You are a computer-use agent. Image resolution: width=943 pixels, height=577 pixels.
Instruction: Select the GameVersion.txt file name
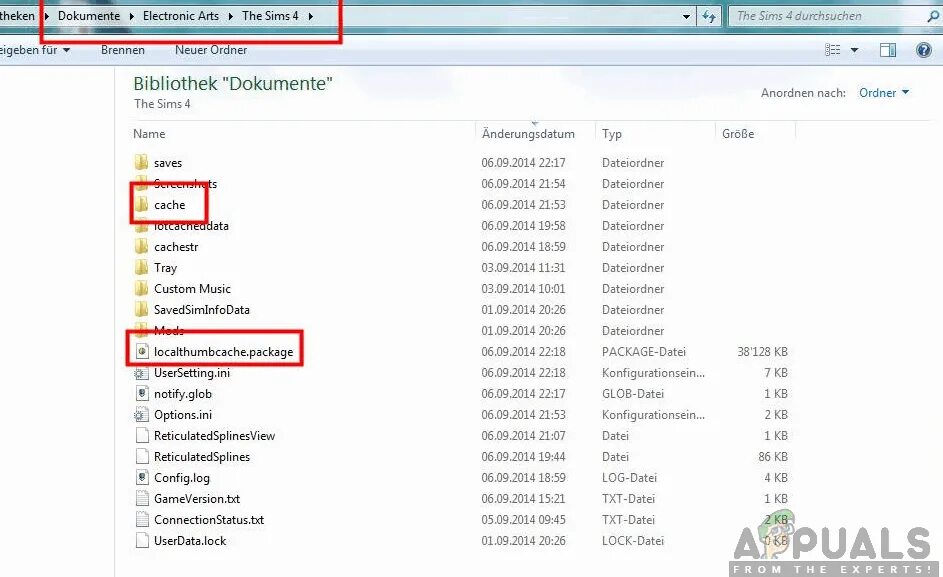pyautogui.click(x=197, y=499)
